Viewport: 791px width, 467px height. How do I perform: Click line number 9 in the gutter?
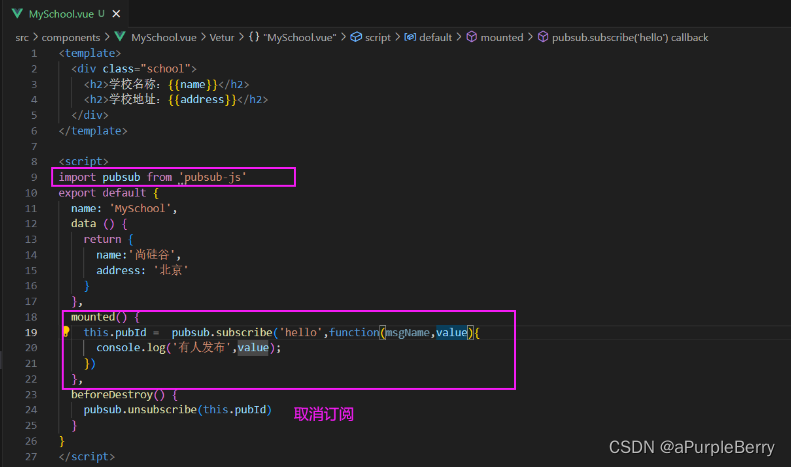coord(34,177)
